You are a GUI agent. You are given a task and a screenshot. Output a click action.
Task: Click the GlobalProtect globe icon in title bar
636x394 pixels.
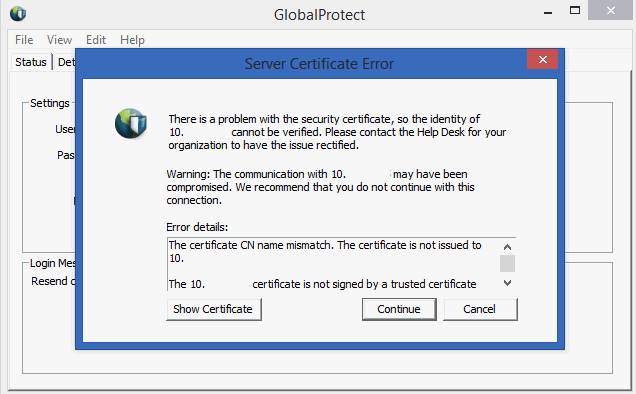point(18,14)
